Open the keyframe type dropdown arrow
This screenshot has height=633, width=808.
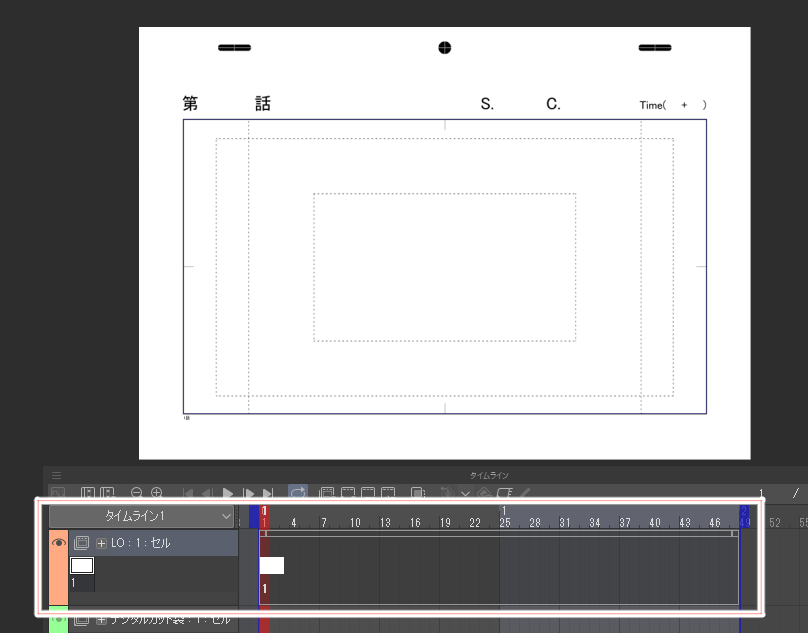(x=465, y=494)
